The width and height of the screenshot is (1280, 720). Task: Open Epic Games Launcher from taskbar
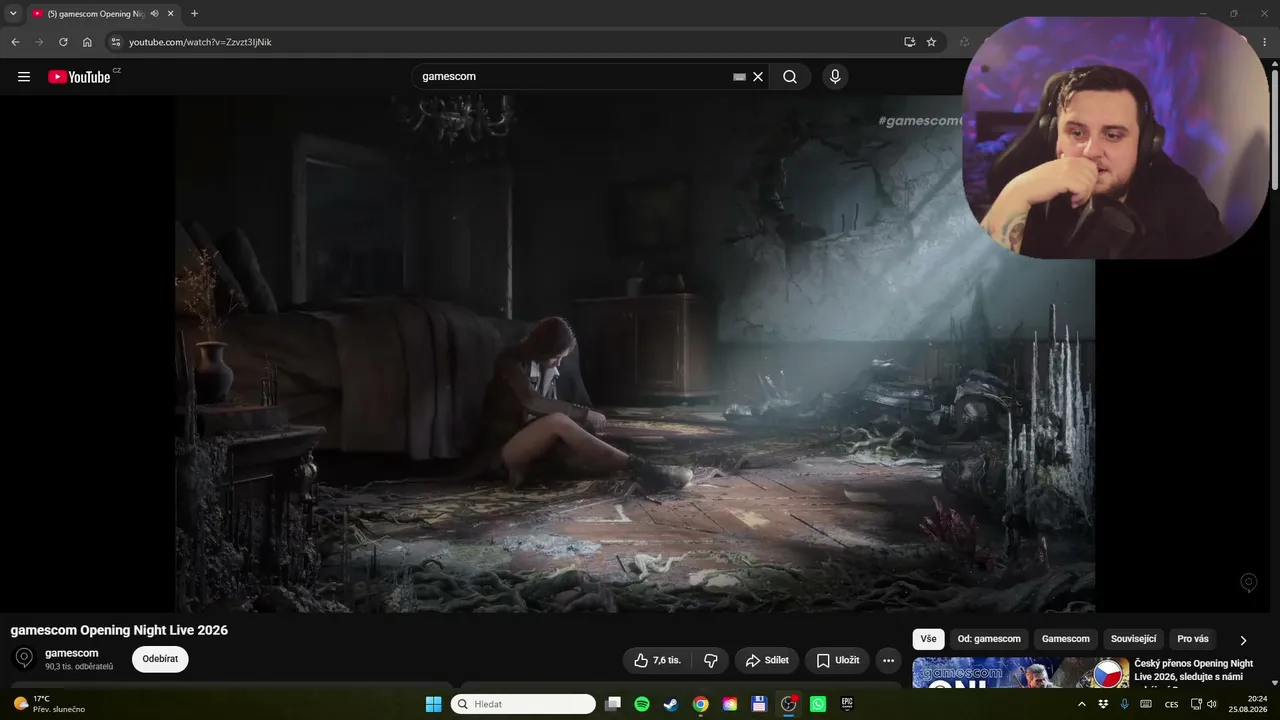847,704
